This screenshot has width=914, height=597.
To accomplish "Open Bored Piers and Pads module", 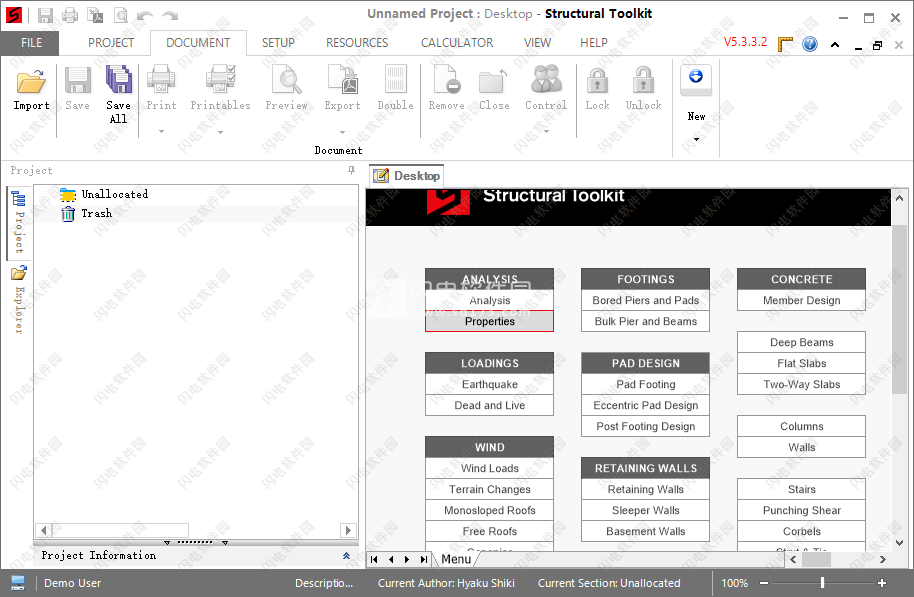I will click(x=645, y=300).
